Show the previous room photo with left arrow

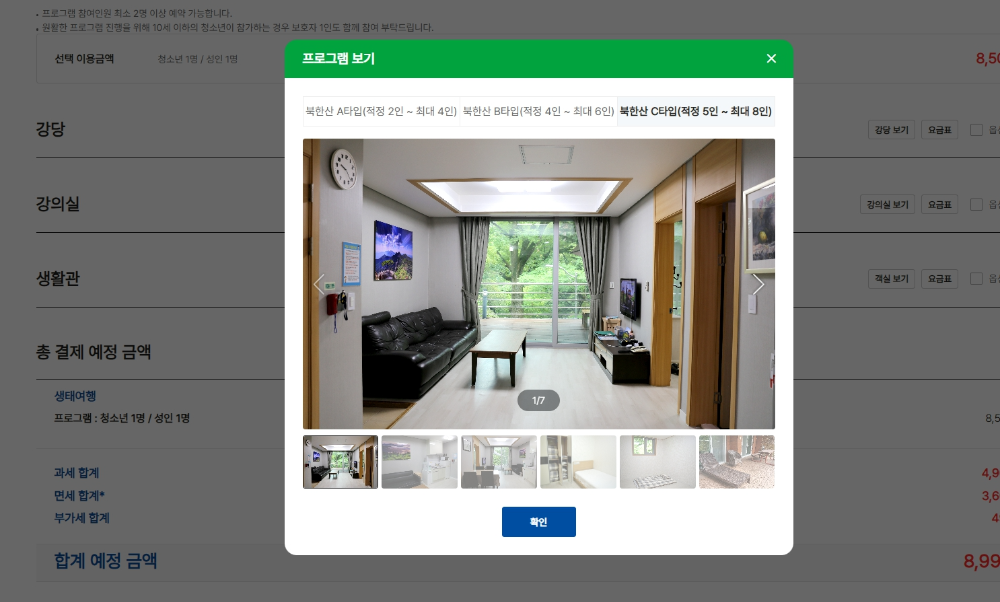click(x=319, y=284)
